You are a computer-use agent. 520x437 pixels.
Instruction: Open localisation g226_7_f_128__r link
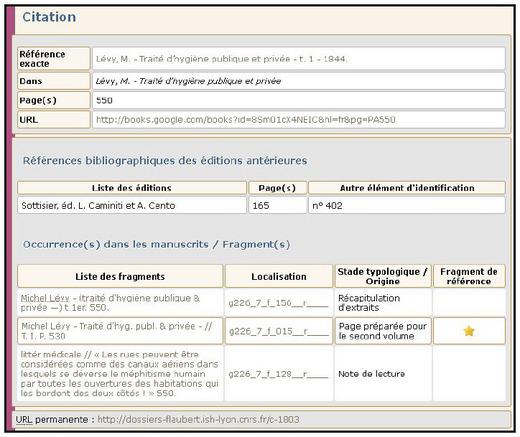point(278,374)
